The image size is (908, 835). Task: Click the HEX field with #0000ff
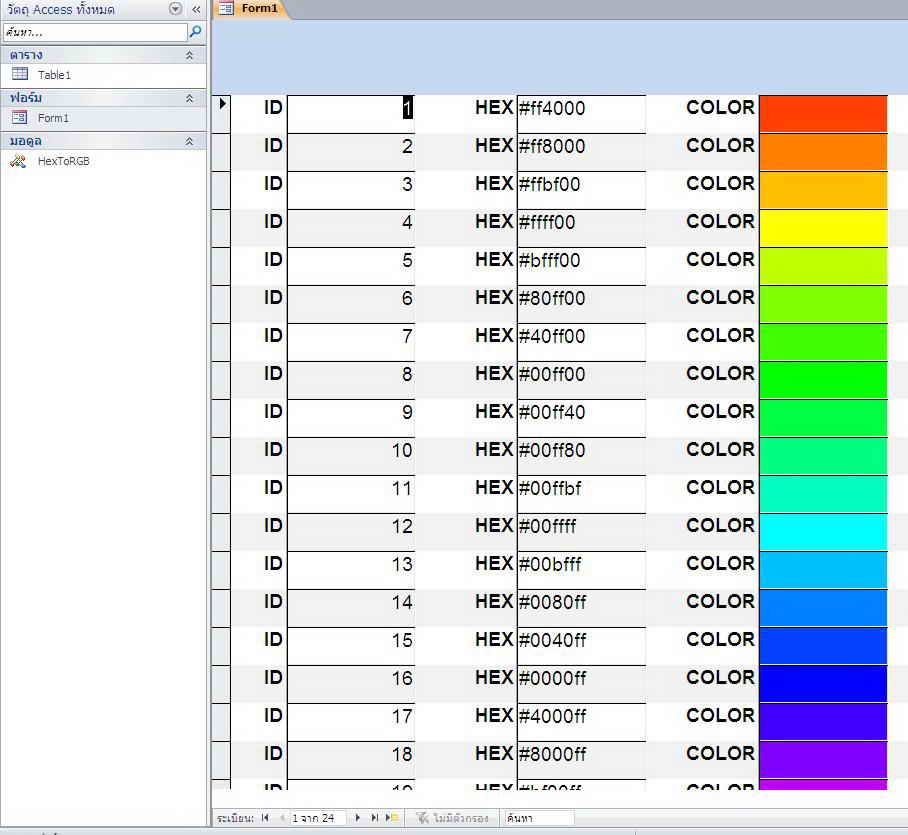click(581, 684)
